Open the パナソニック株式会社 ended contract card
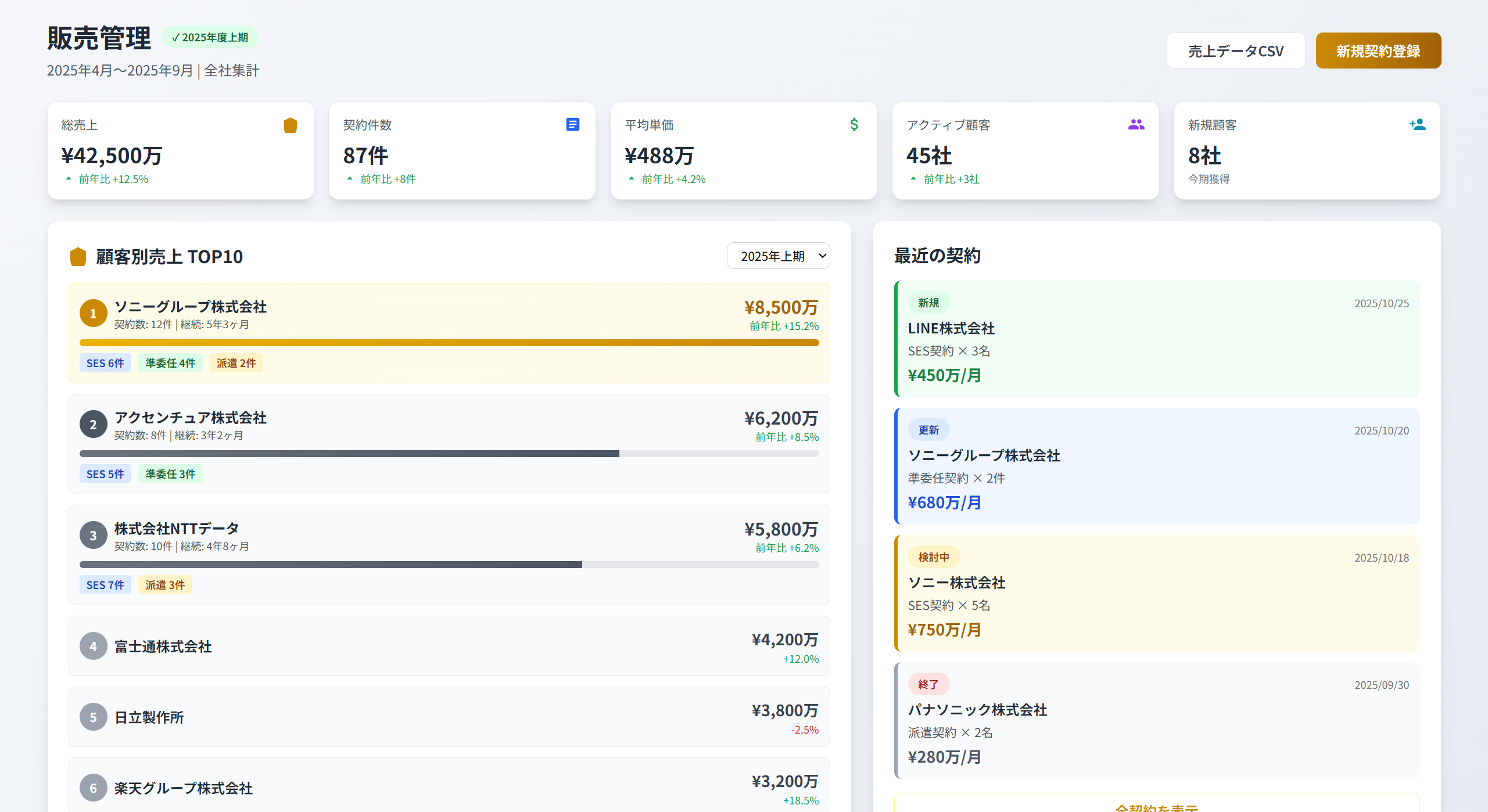This screenshot has width=1488, height=812. coord(1156,721)
